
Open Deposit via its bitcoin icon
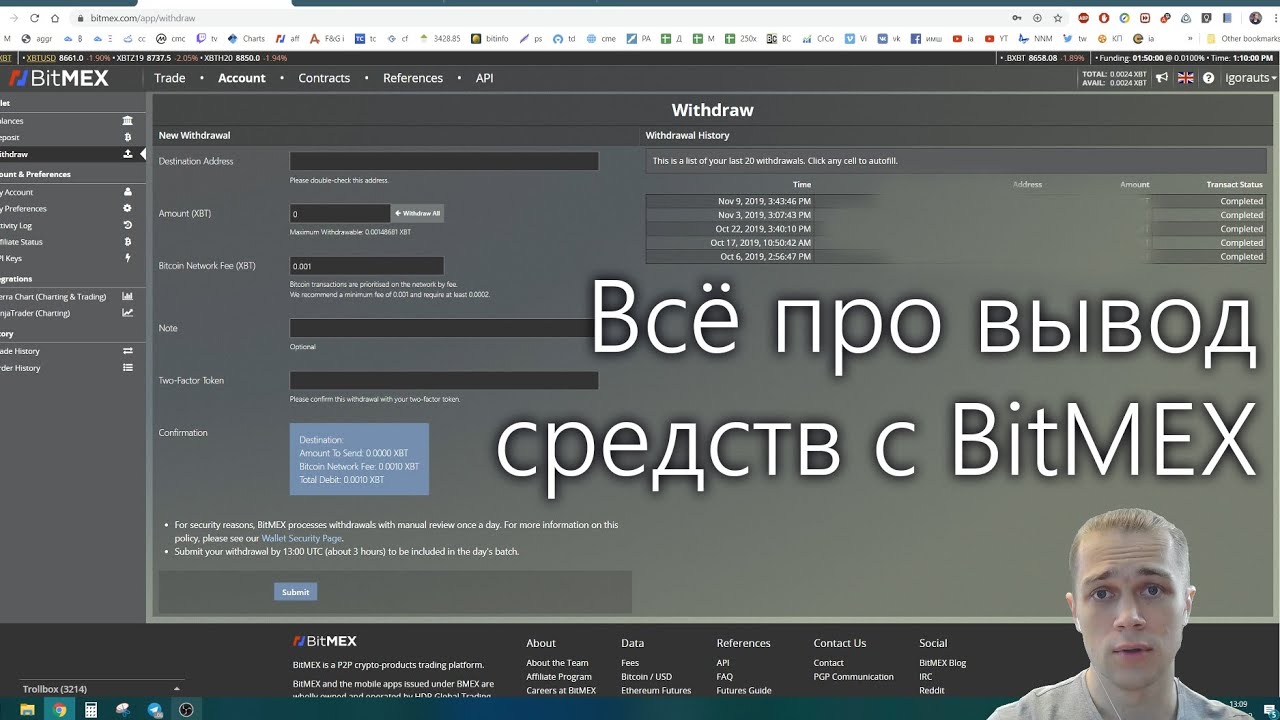(x=127, y=137)
